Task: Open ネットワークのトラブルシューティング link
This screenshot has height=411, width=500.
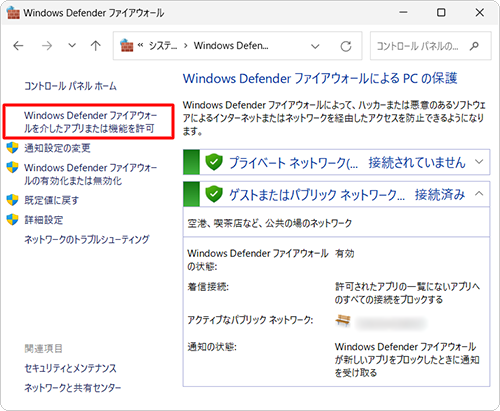Action: pyautogui.click(x=87, y=239)
